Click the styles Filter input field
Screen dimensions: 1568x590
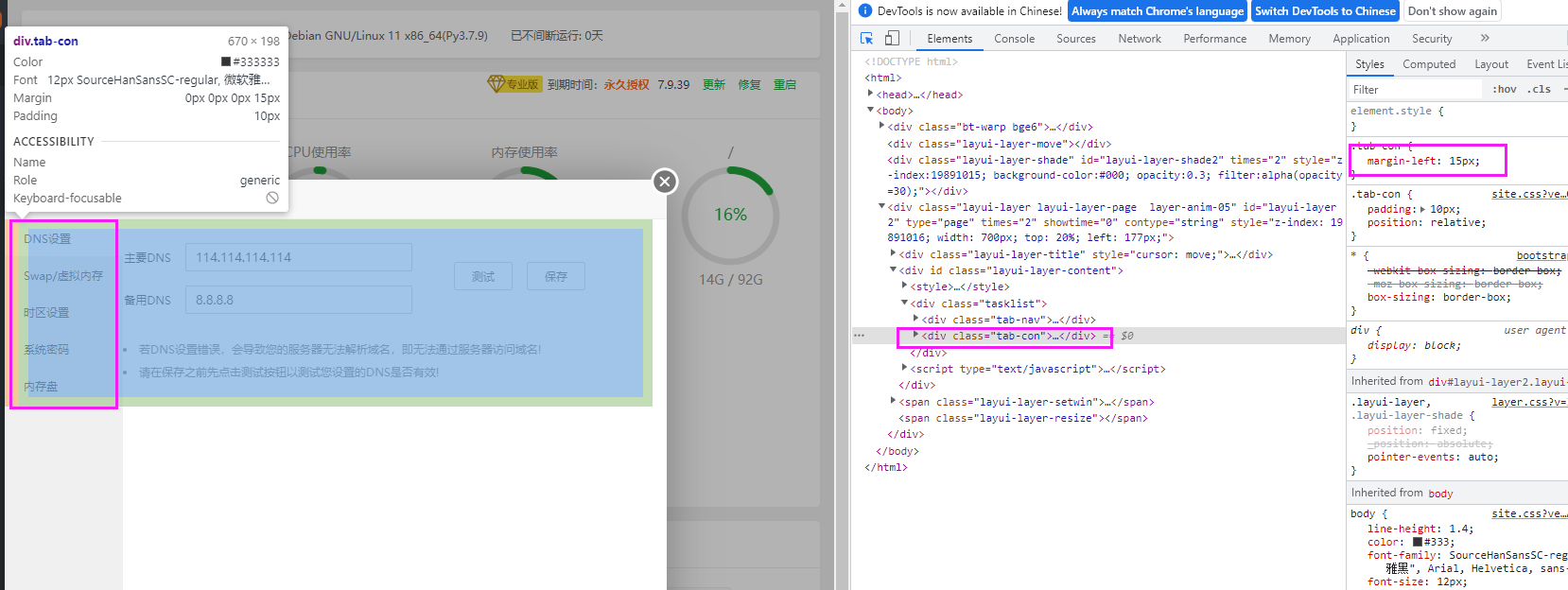coord(1415,89)
